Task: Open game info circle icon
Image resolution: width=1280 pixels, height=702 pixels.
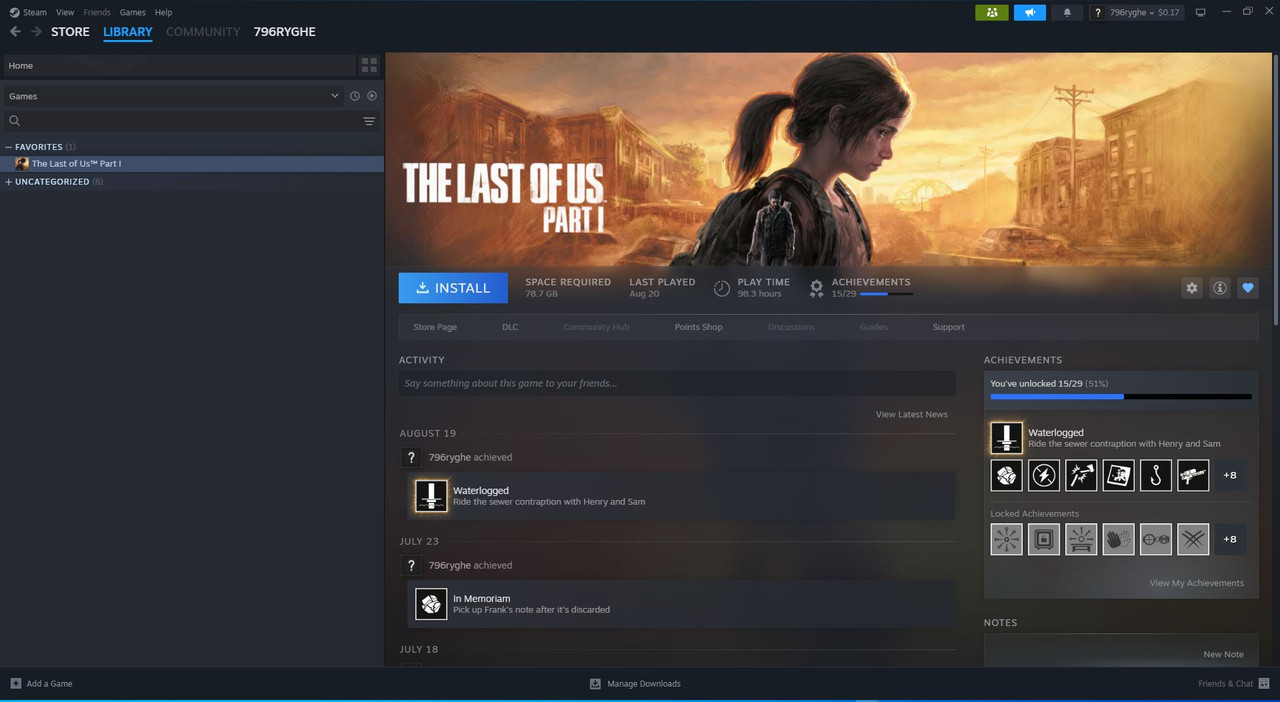Action: pyautogui.click(x=1219, y=288)
